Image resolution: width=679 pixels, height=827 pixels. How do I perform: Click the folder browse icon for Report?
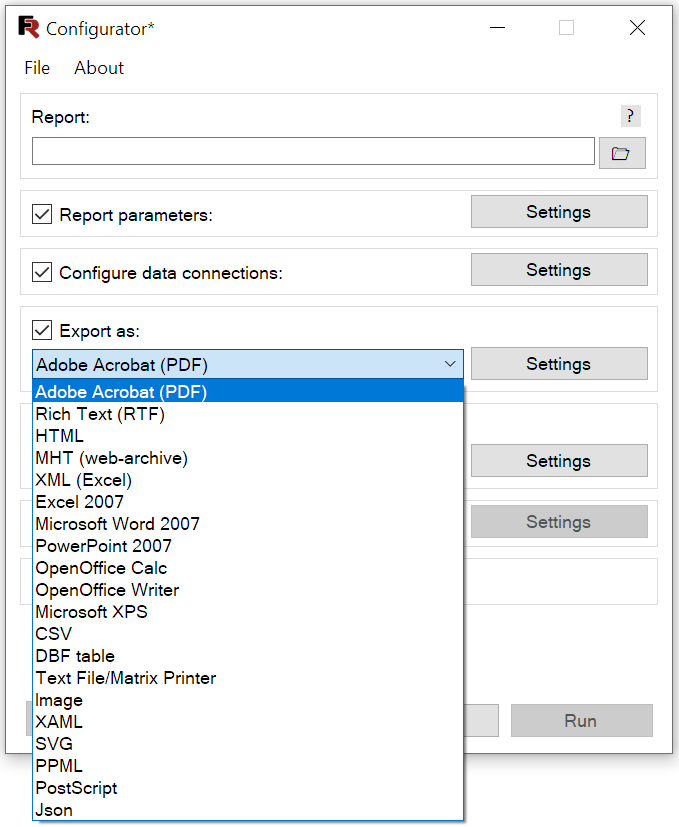pos(622,153)
